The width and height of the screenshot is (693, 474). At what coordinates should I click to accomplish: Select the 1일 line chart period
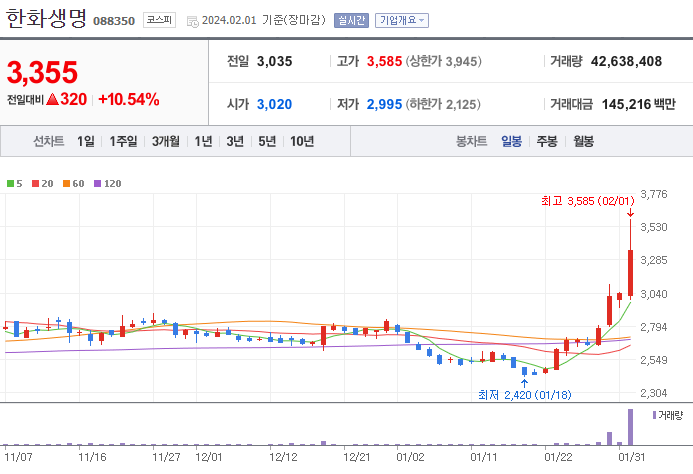click(86, 141)
